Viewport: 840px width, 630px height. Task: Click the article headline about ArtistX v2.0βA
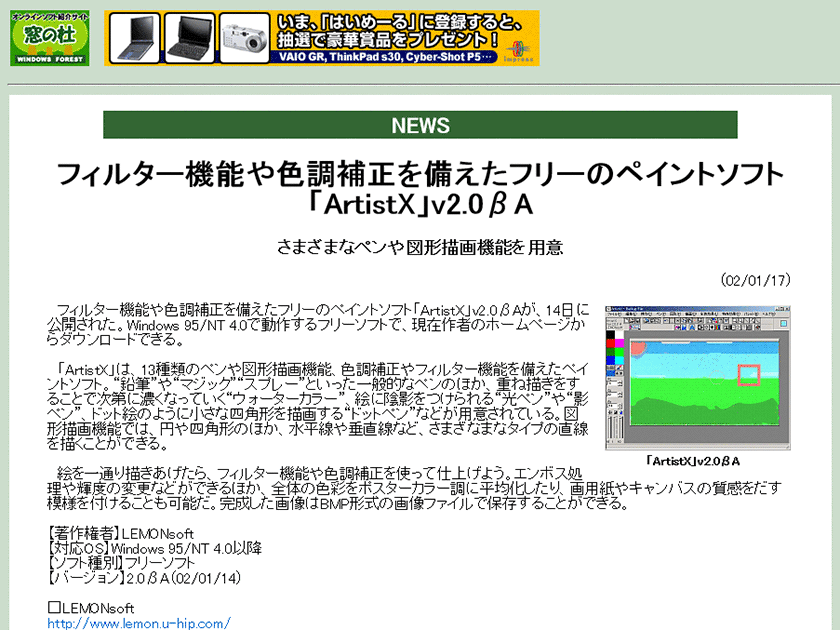point(420,189)
